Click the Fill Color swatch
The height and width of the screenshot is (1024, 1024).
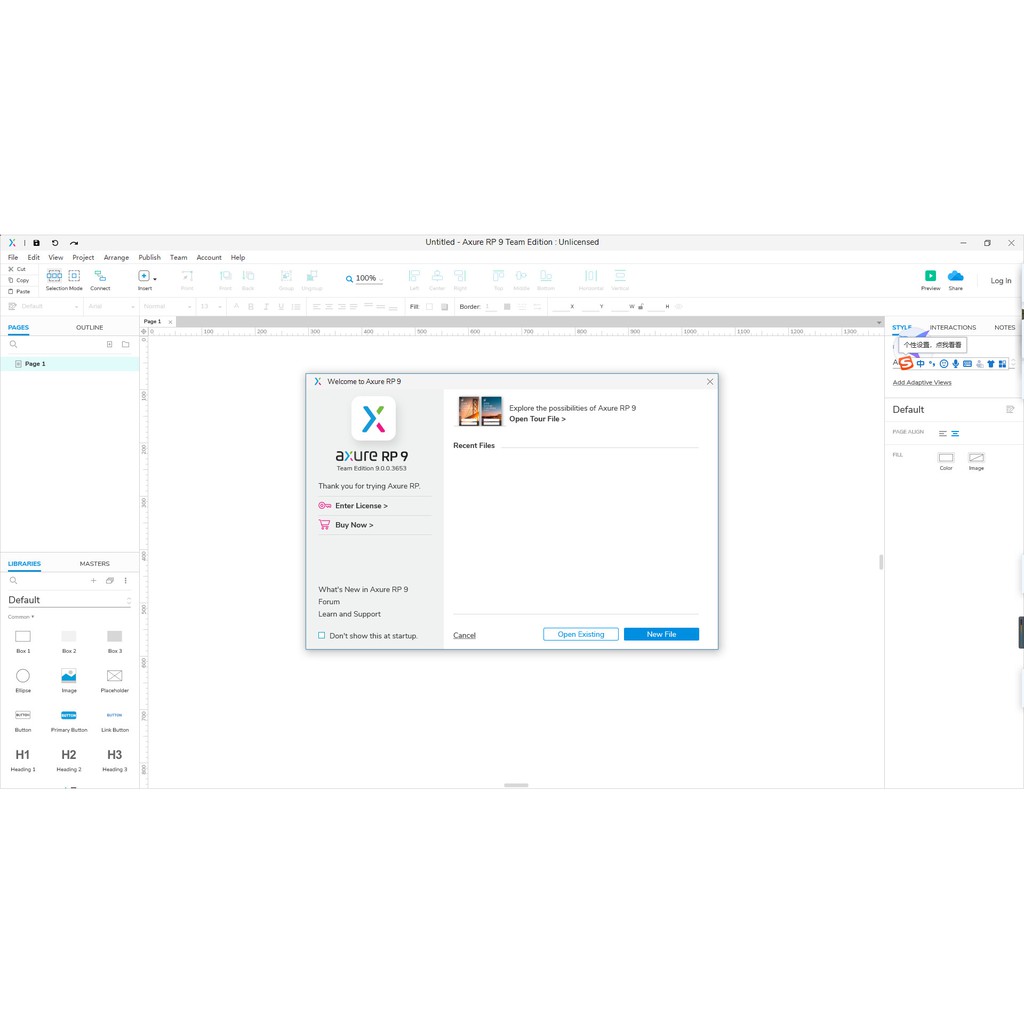(x=946, y=458)
